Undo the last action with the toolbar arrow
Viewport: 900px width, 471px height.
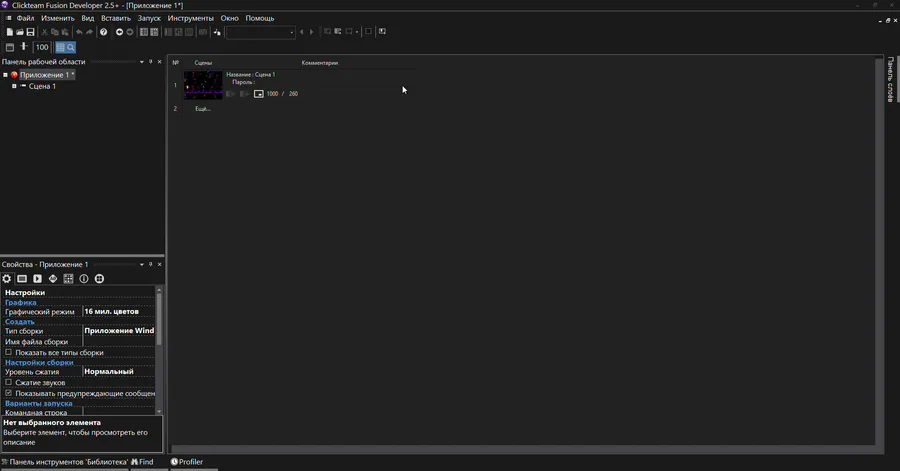79,32
